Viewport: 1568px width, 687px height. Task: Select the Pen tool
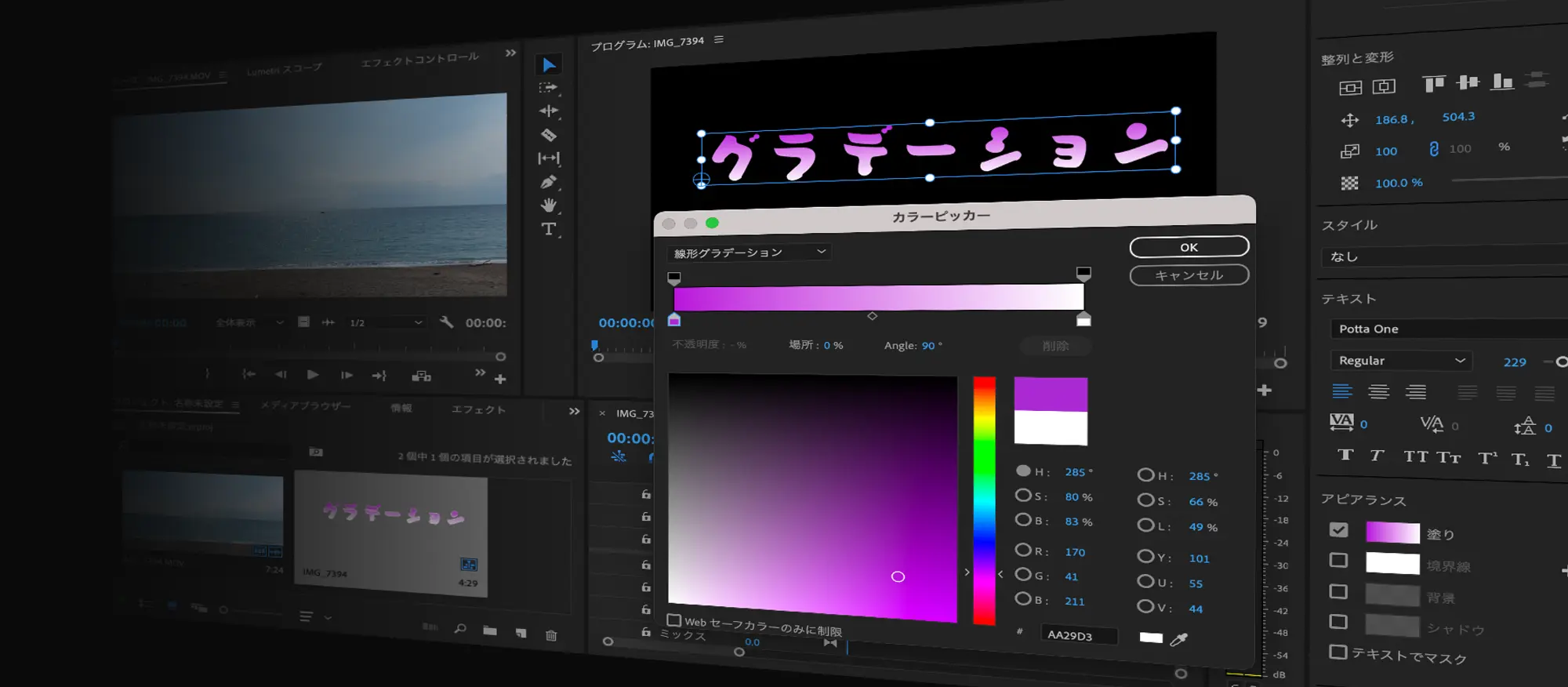(x=549, y=182)
